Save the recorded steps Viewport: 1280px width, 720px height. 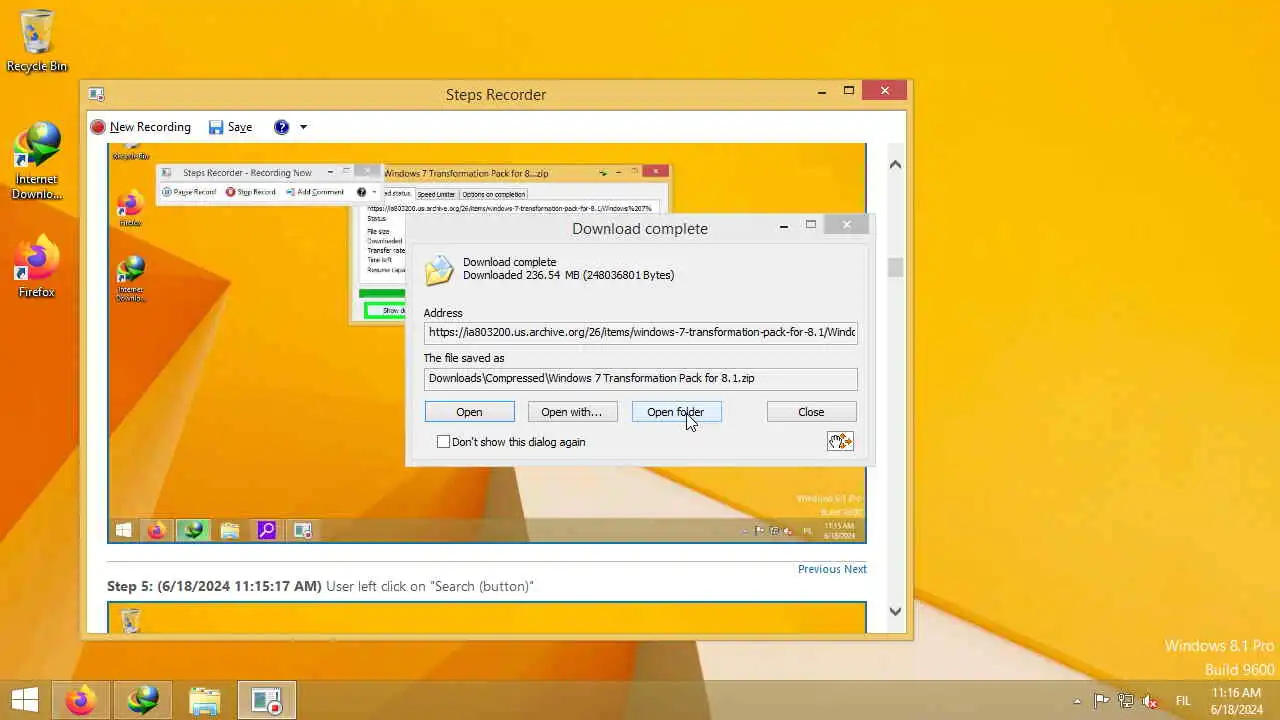click(230, 127)
